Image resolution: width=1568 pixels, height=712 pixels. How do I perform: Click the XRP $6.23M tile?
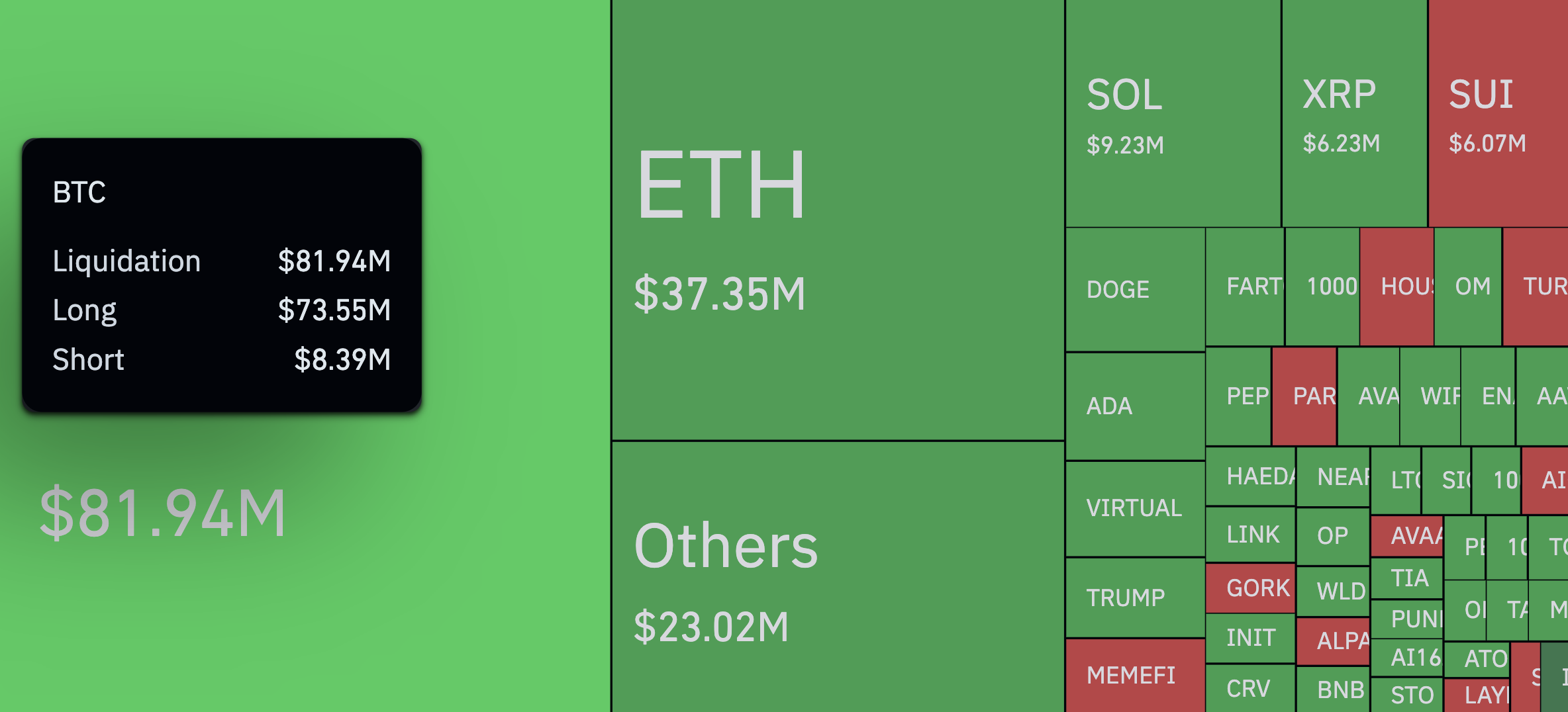pos(1354,114)
